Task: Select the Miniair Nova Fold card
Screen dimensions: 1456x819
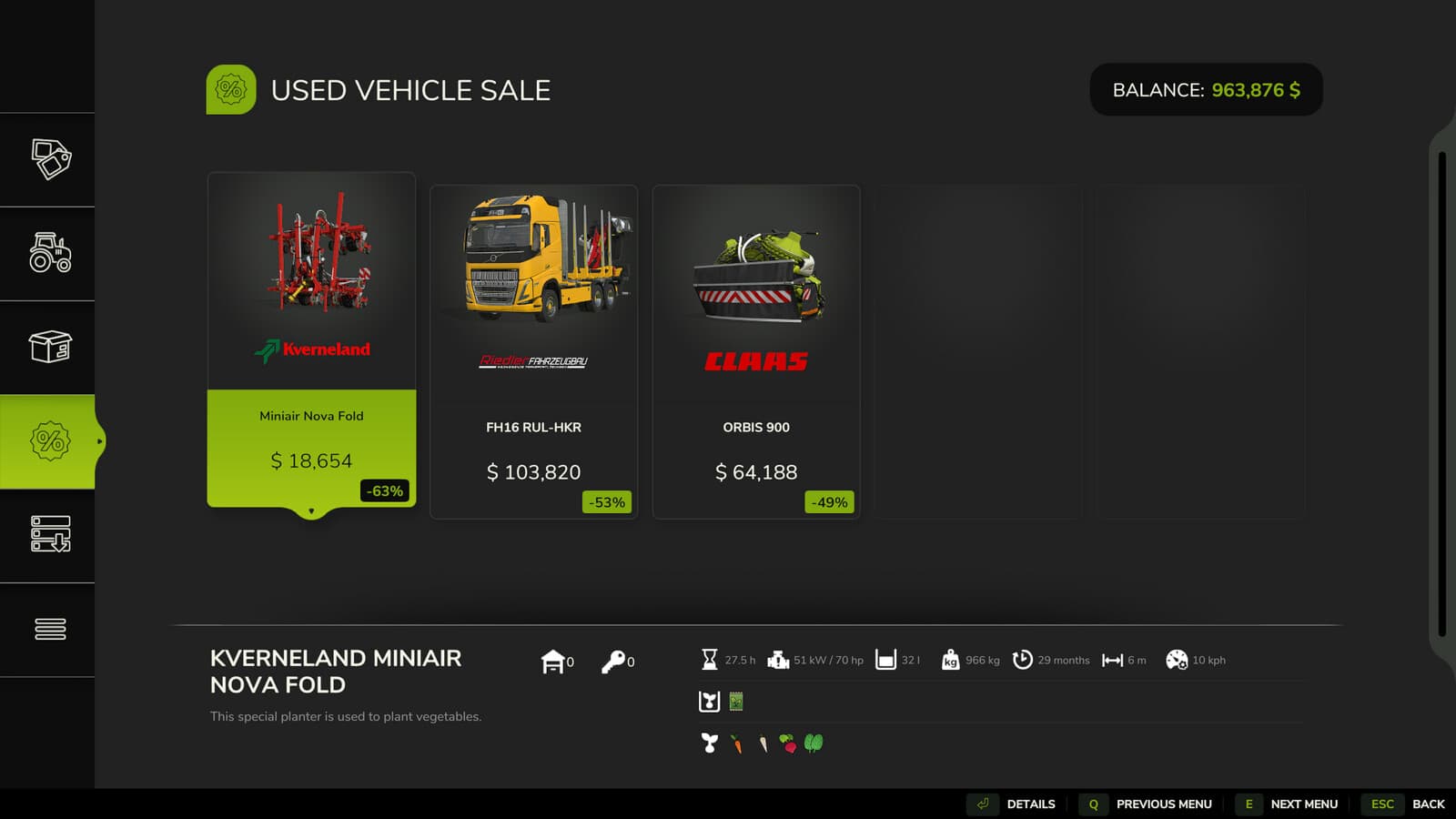Action: 311,339
